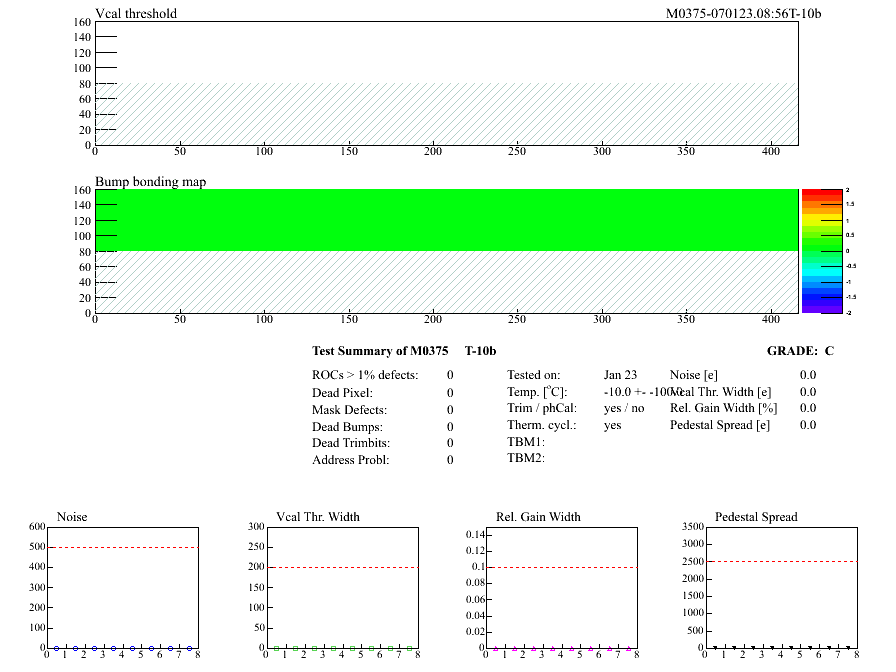The height and width of the screenshot is (672, 896).
Task: Click the "Pedestal Spread" plot title
Action: (x=756, y=517)
